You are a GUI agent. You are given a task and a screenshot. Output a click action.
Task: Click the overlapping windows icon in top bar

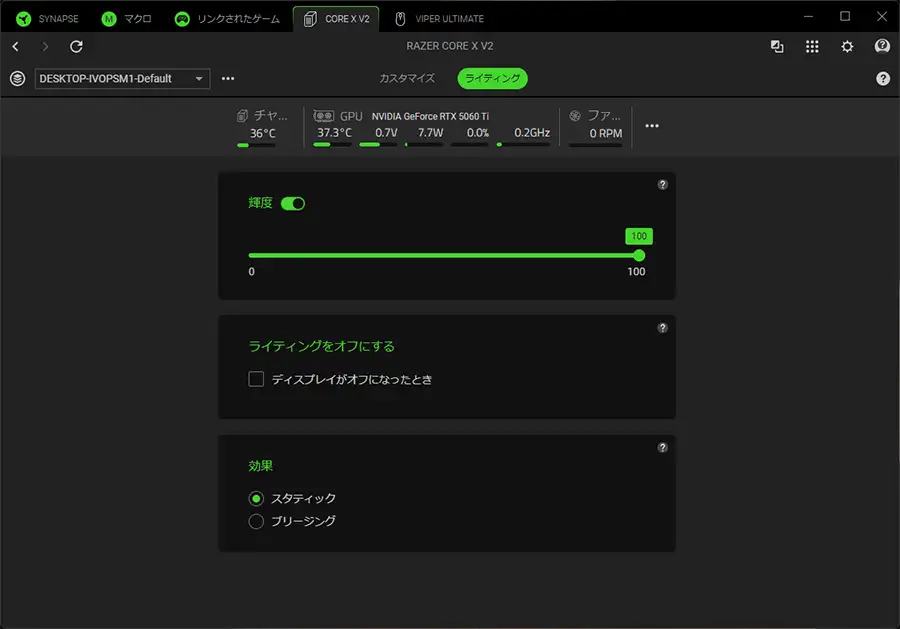777,46
